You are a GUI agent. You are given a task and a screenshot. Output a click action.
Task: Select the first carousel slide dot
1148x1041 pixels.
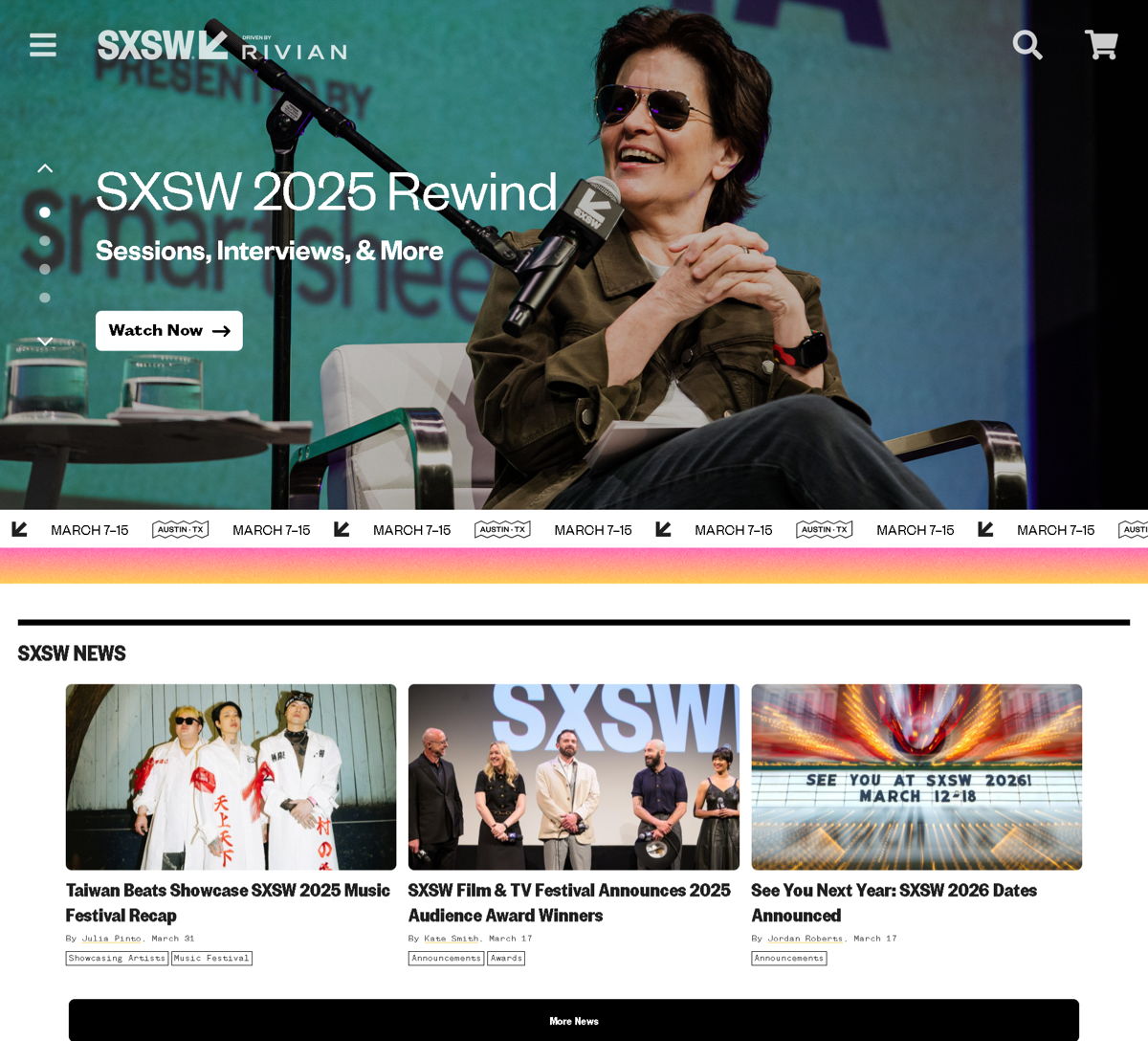[x=45, y=212]
